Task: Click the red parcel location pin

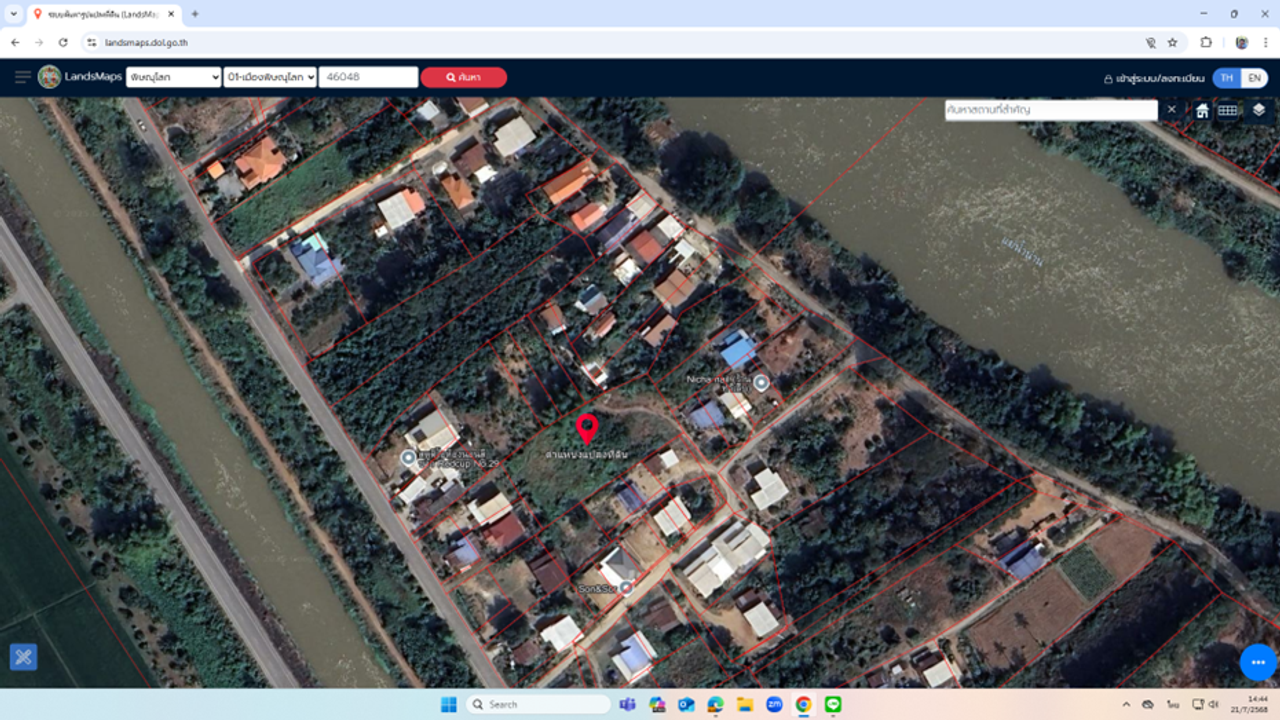Action: click(587, 429)
